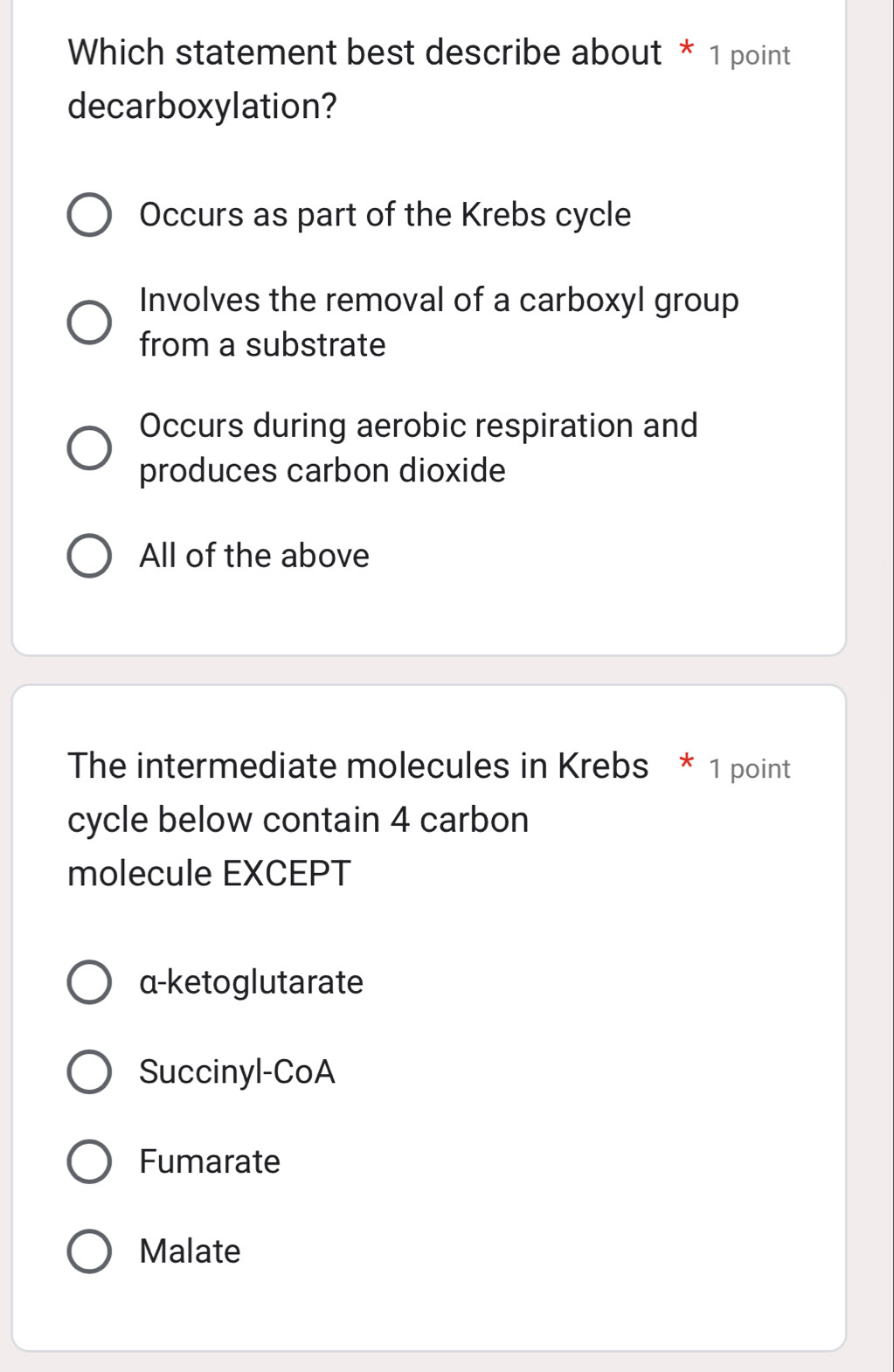894x1372 pixels.
Task: Click the "1 point" label on first question
Action: (x=750, y=54)
